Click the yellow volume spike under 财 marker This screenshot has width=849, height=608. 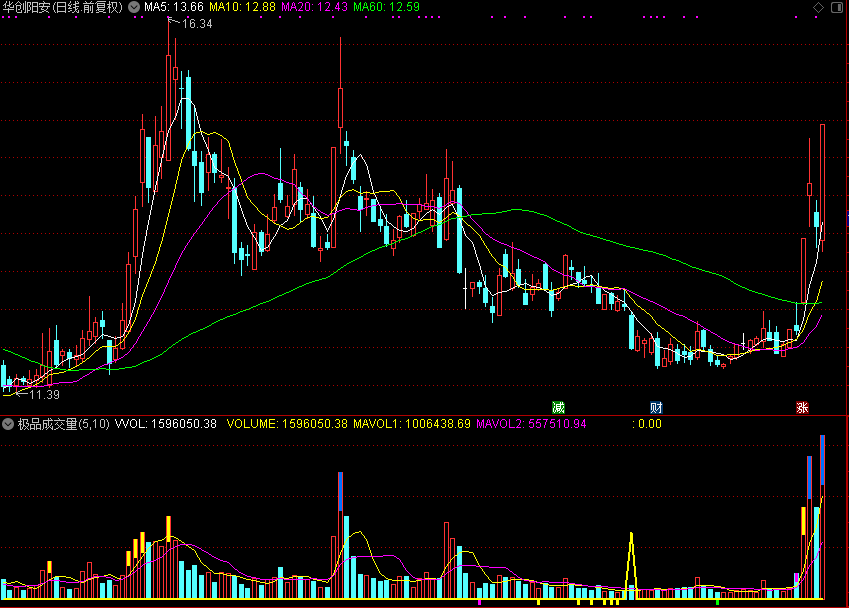tap(631, 566)
